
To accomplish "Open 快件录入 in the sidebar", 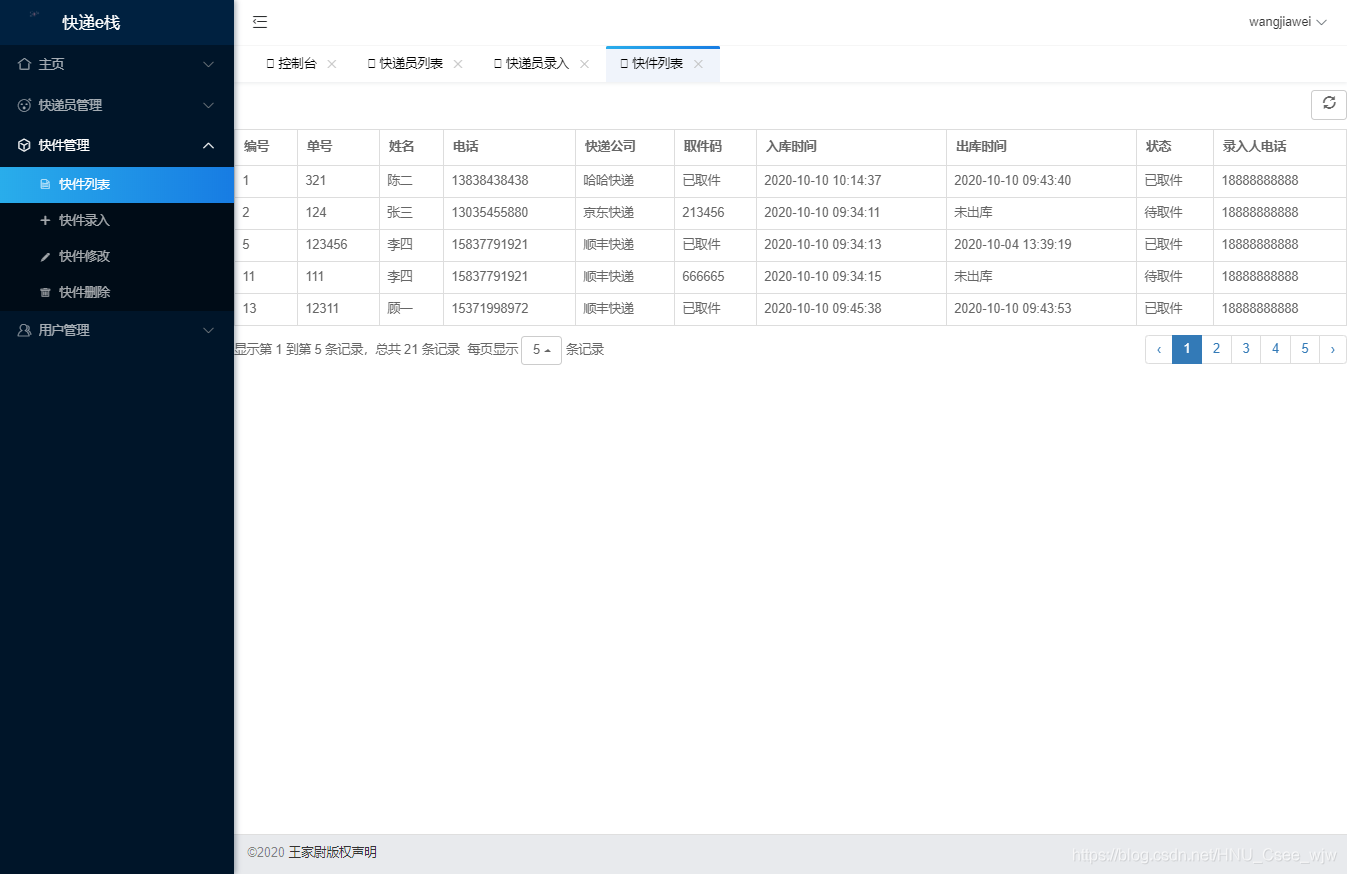I will pos(84,220).
